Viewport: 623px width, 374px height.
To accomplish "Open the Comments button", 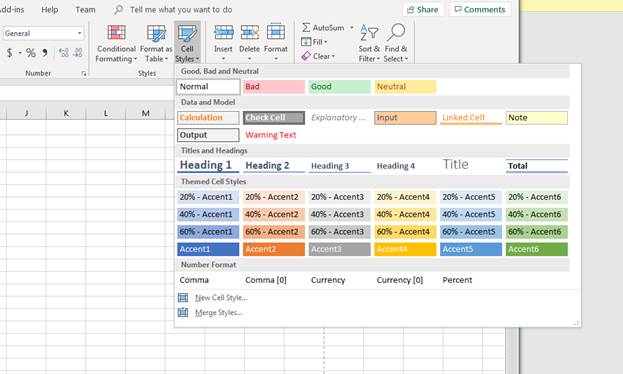I will (480, 10).
